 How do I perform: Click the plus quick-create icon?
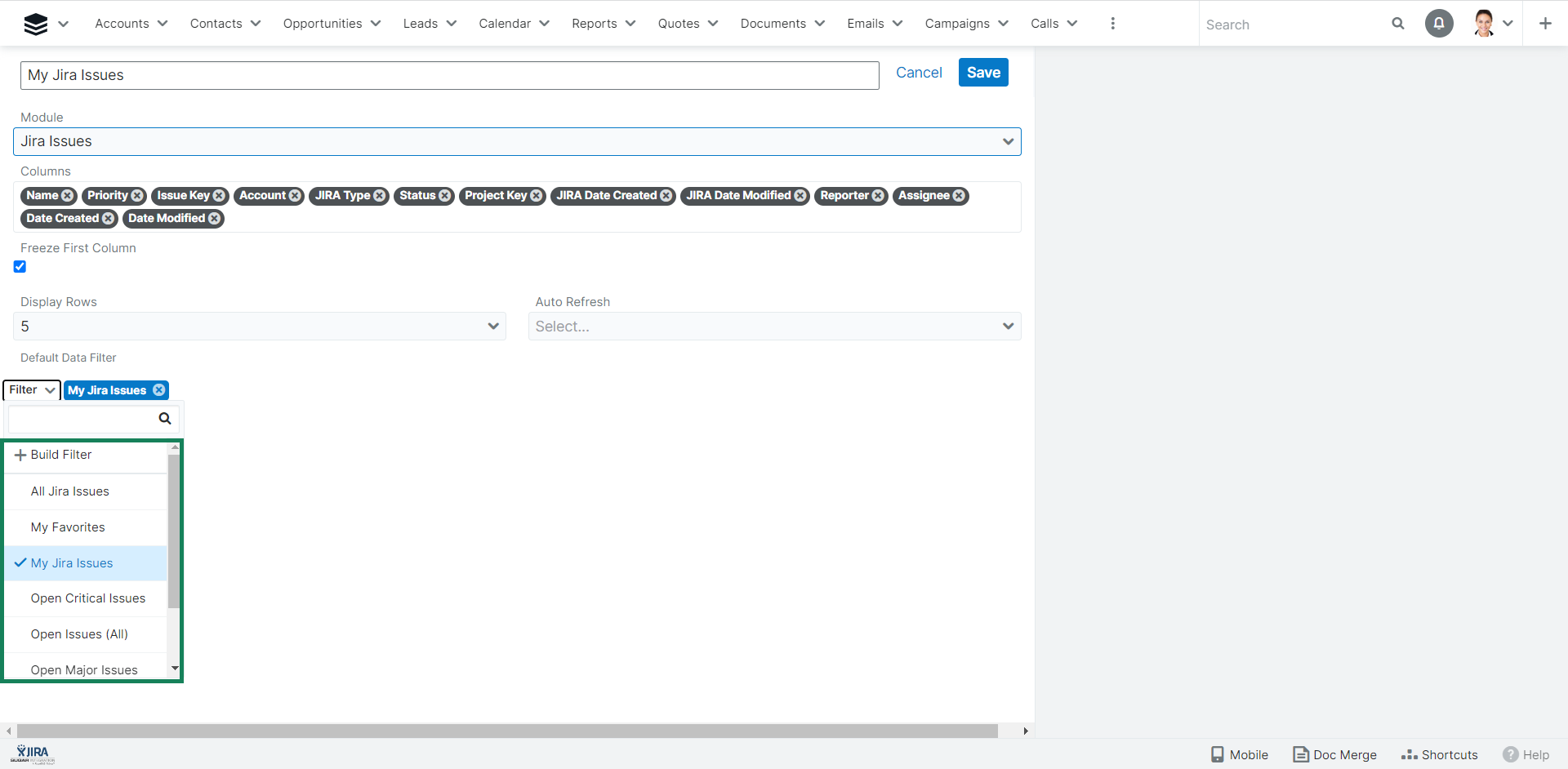(x=1545, y=24)
